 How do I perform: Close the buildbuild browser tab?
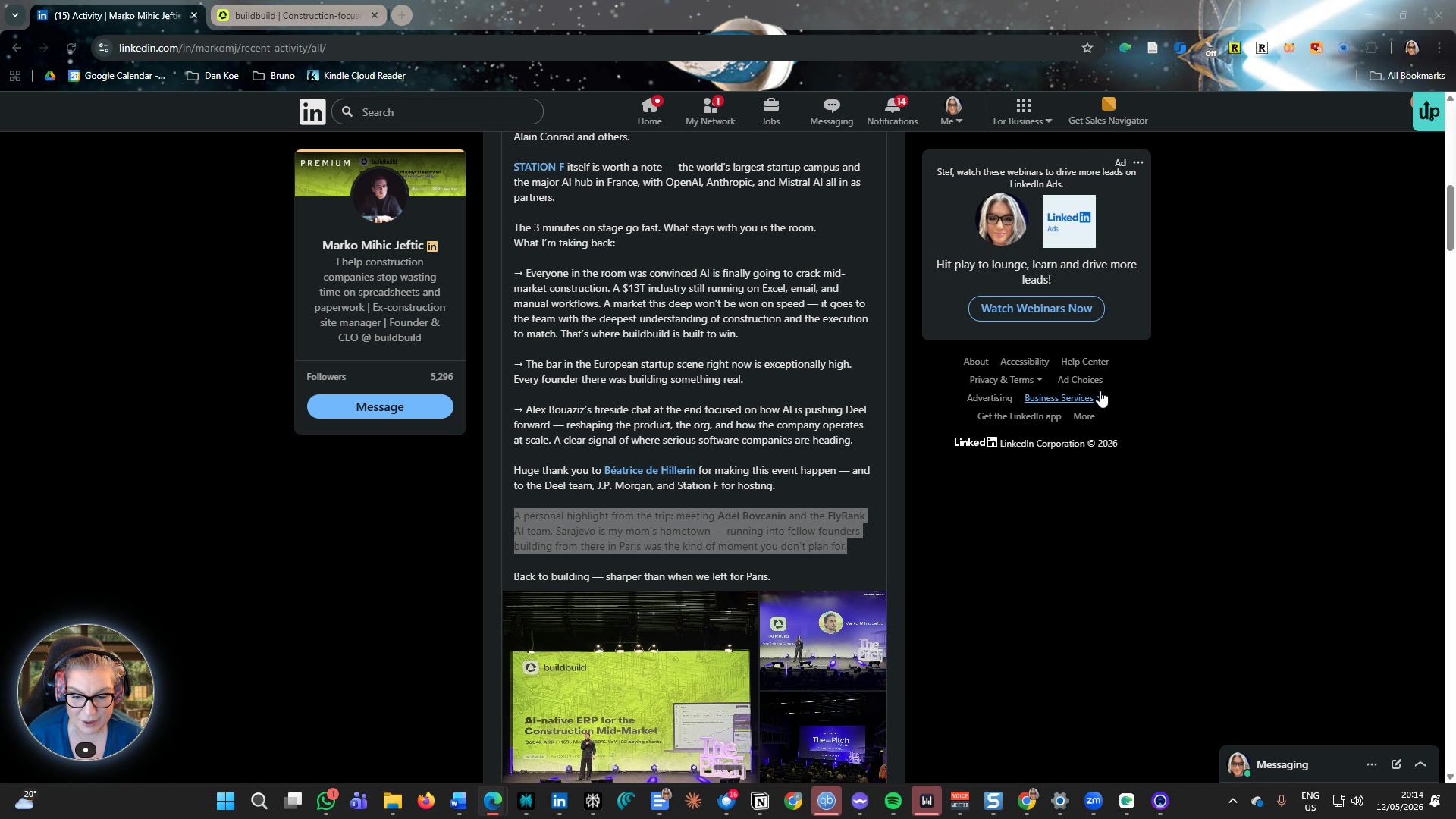pyautogui.click(x=374, y=15)
